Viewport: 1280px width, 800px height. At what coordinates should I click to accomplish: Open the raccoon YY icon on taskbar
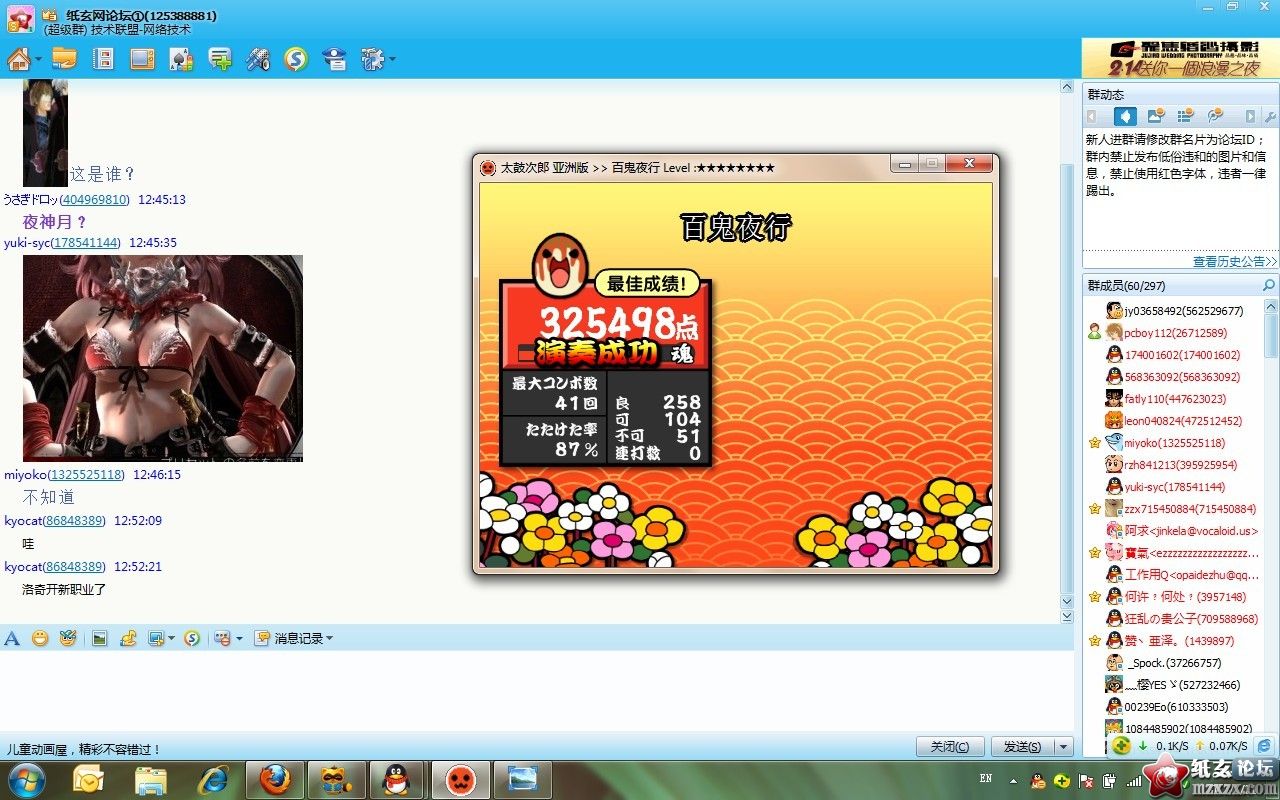336,779
